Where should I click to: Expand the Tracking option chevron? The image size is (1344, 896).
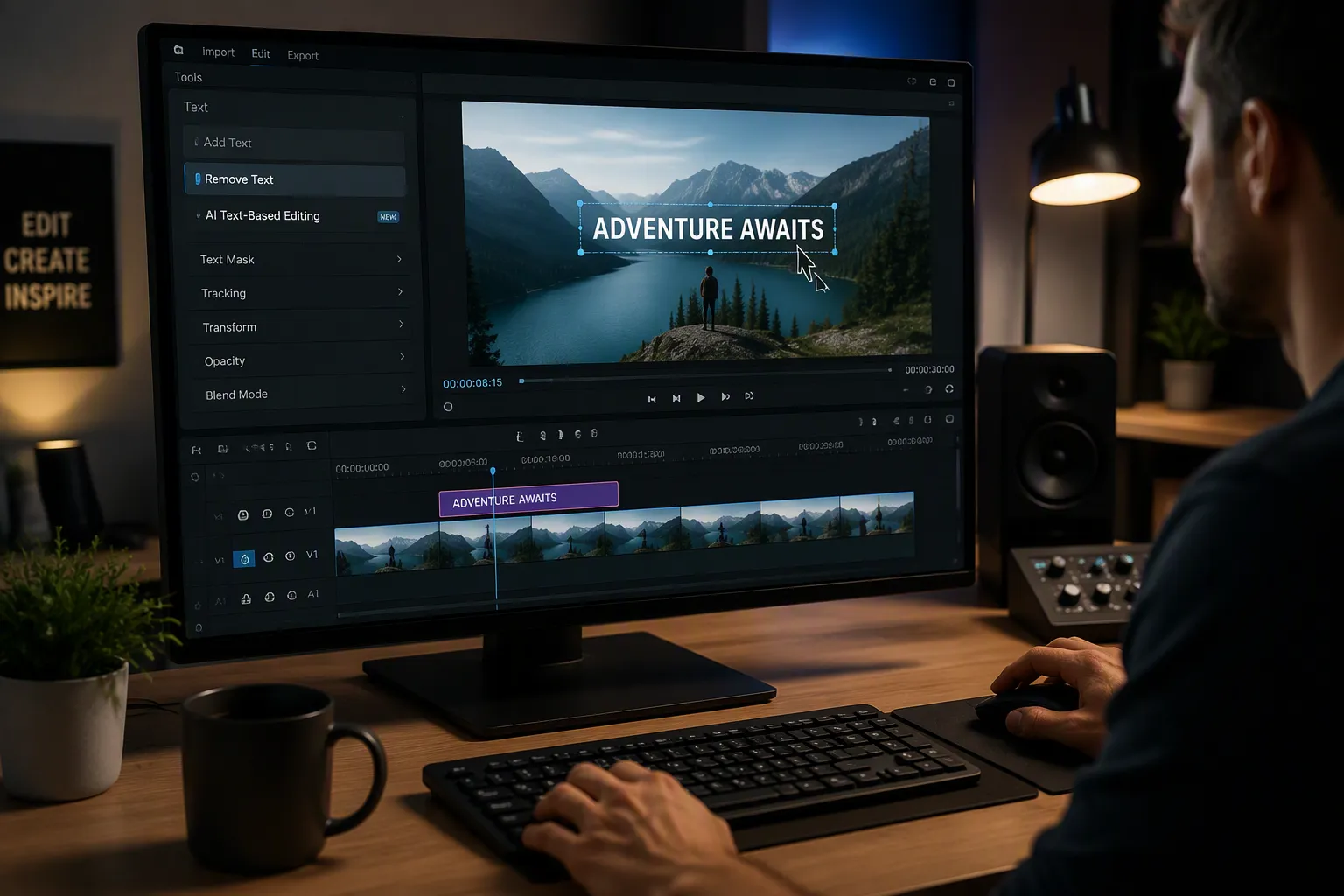400,292
